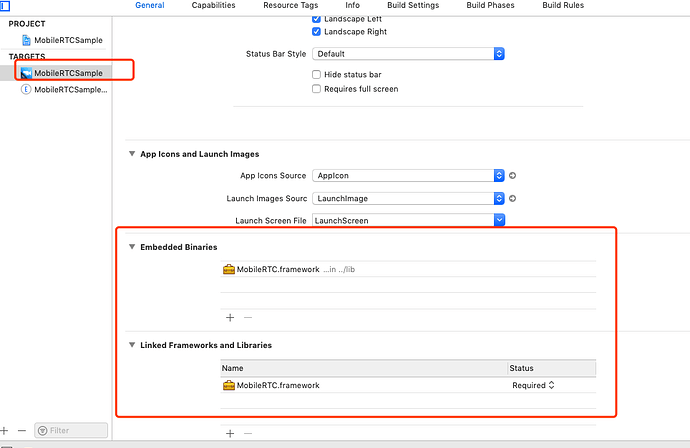Open the Build Rules tab

pyautogui.click(x=563, y=5)
